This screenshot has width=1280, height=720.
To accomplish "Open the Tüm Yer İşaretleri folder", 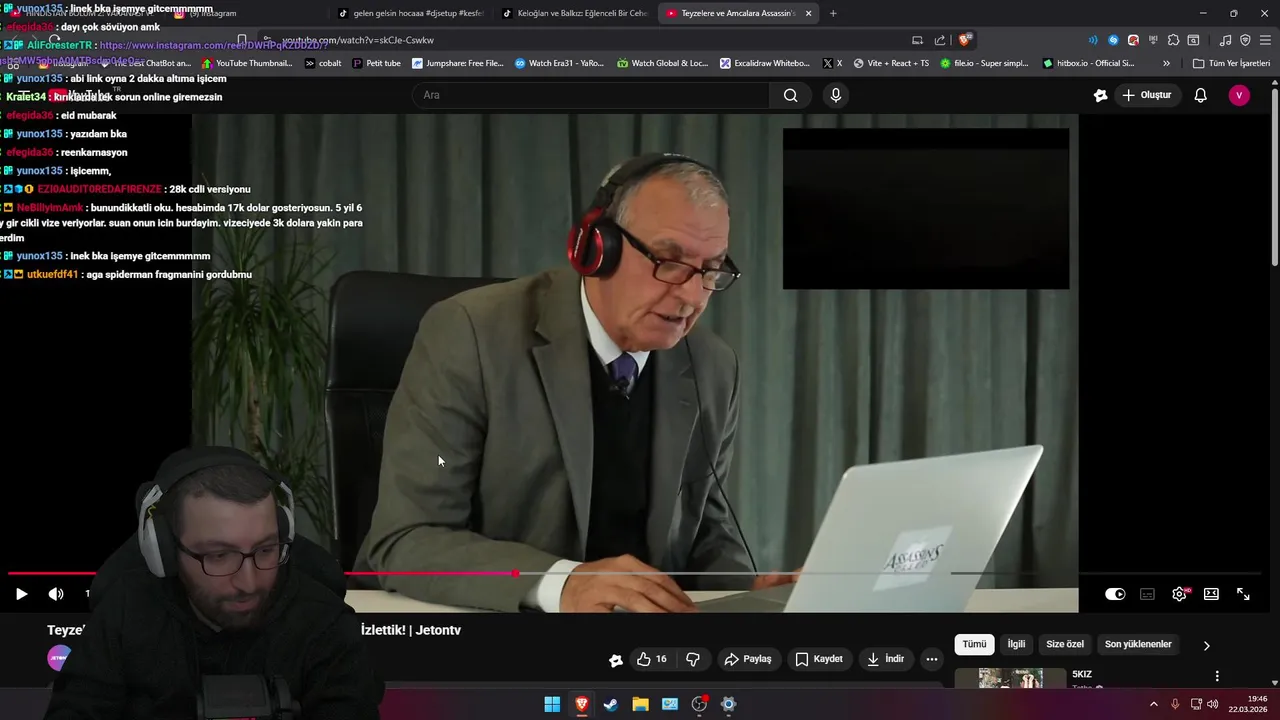I will pos(1232,63).
